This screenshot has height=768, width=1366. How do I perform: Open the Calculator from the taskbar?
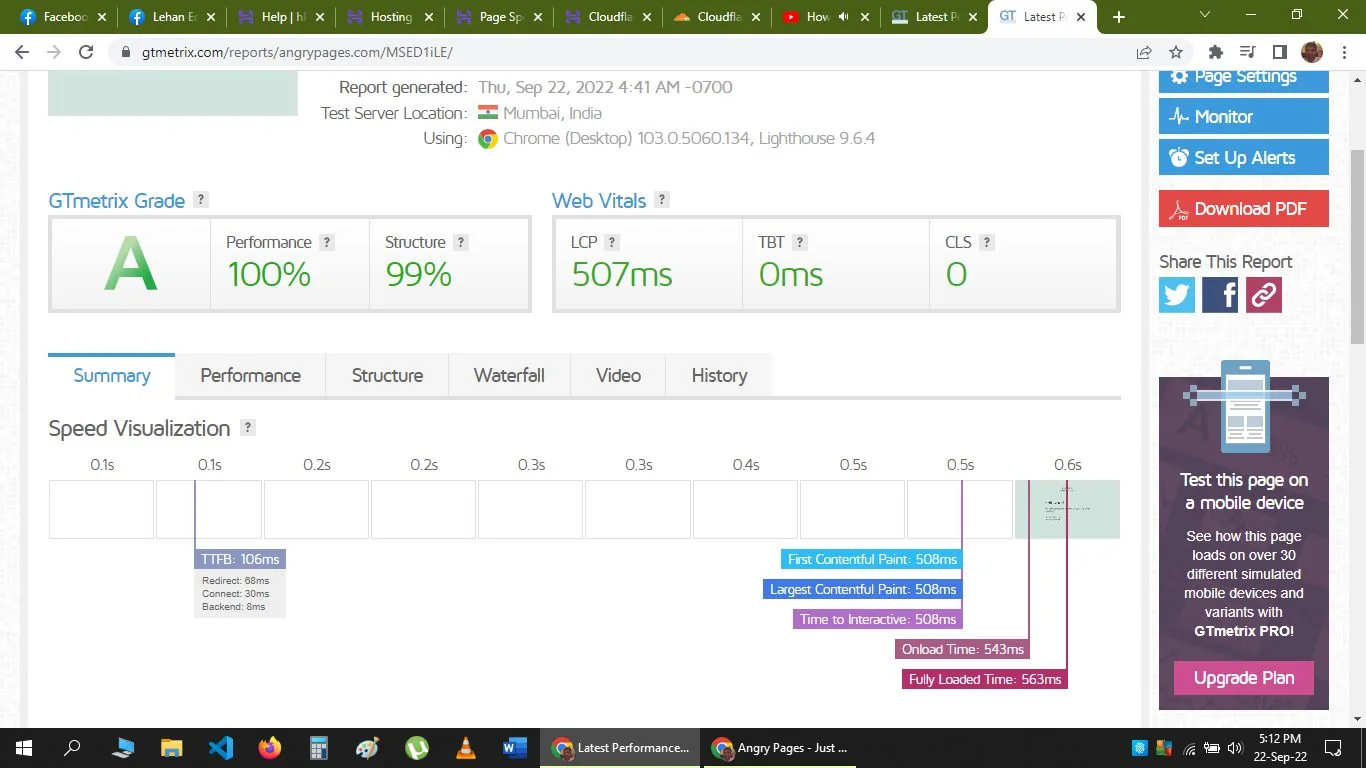click(x=319, y=747)
